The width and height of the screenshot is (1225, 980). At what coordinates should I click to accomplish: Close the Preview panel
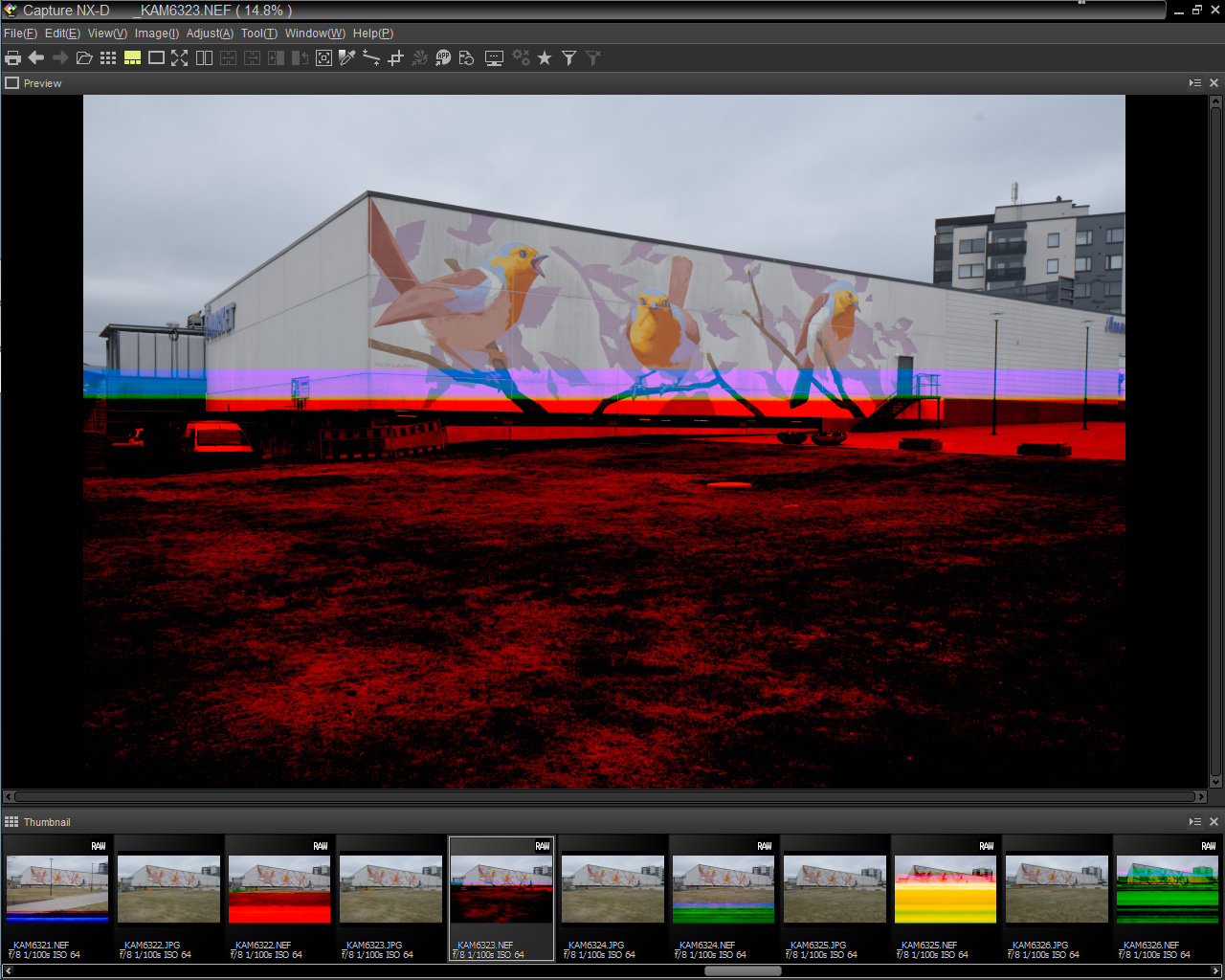coord(1214,83)
